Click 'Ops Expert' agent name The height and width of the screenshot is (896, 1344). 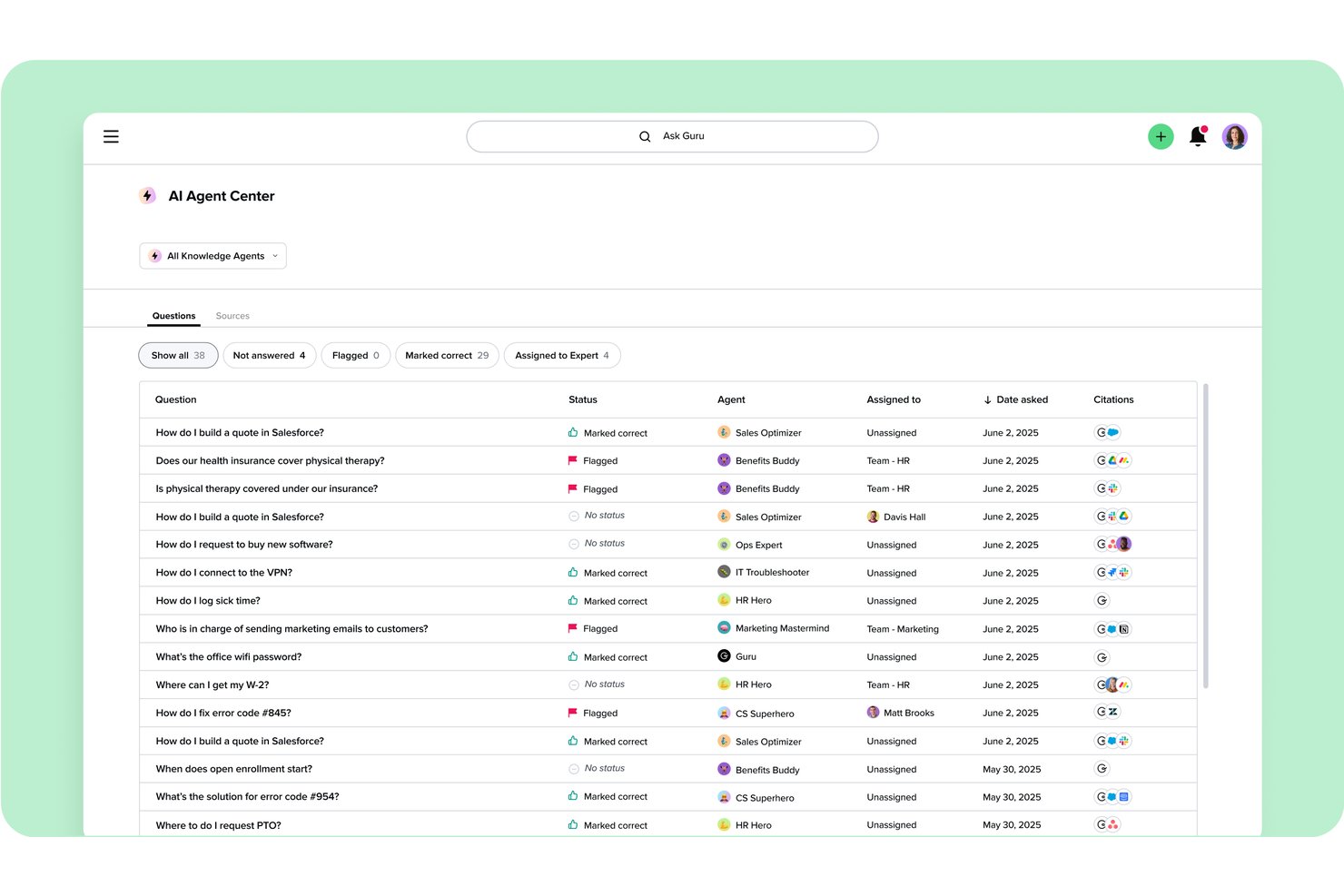click(x=758, y=546)
